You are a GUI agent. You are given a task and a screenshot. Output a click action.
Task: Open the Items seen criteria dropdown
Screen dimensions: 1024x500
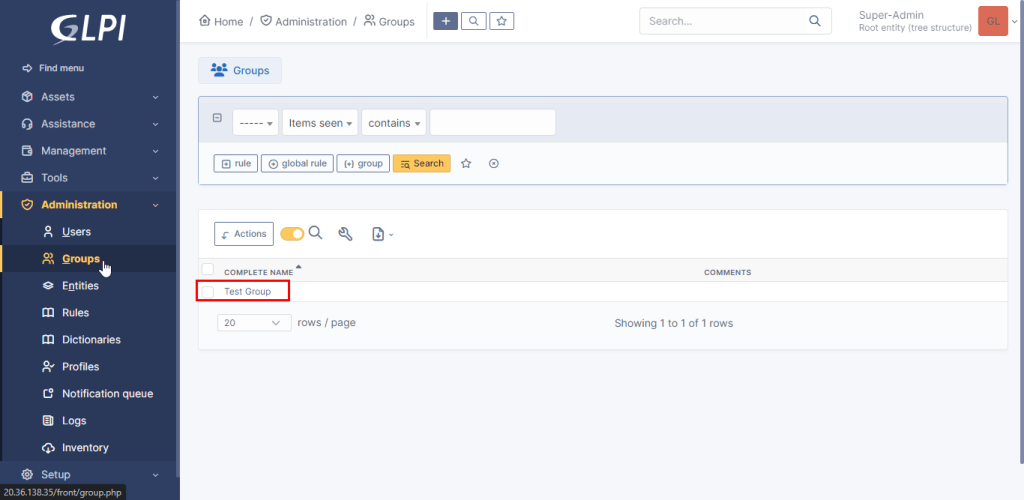click(320, 123)
